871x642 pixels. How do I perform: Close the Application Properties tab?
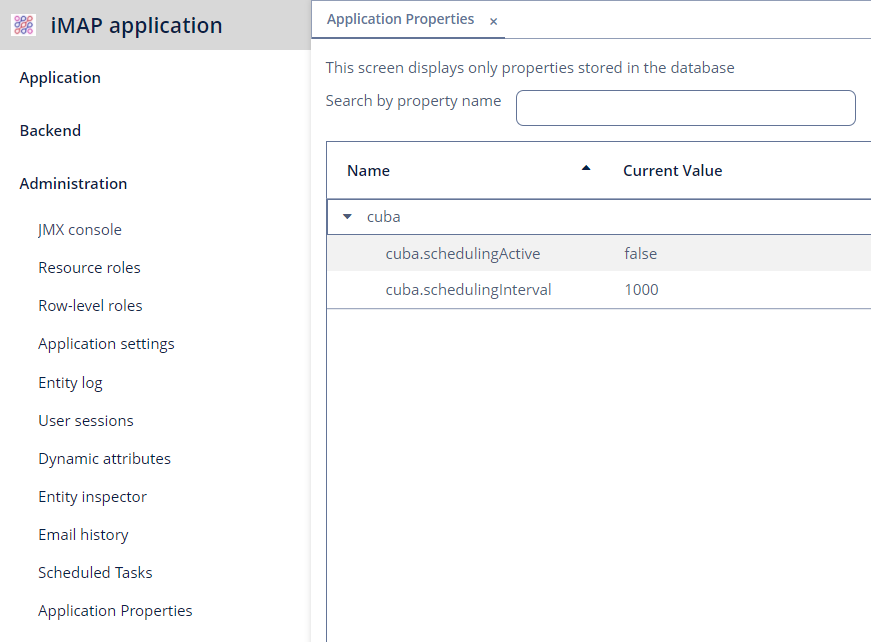point(493,21)
